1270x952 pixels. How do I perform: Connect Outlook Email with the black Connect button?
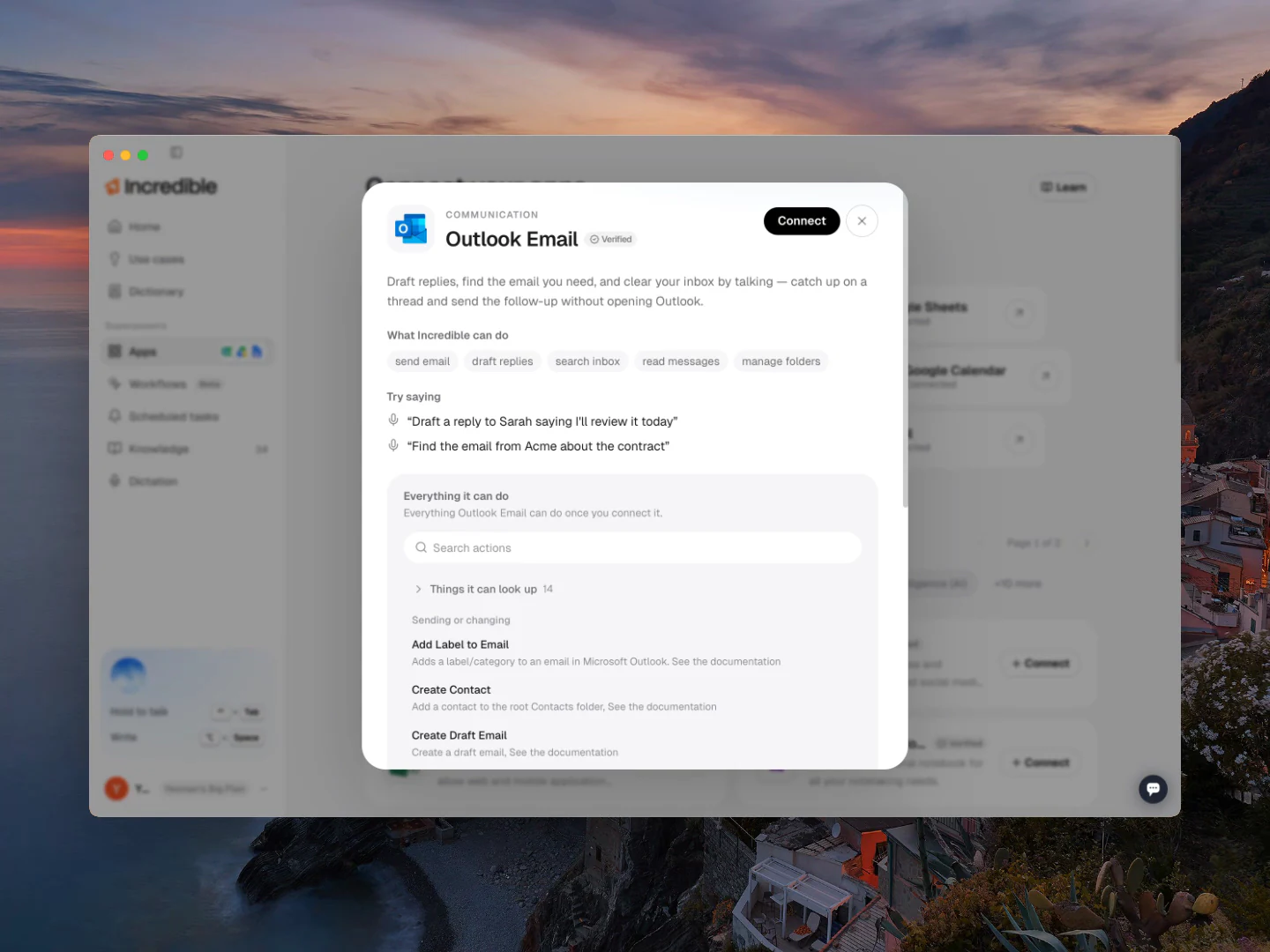(x=802, y=221)
